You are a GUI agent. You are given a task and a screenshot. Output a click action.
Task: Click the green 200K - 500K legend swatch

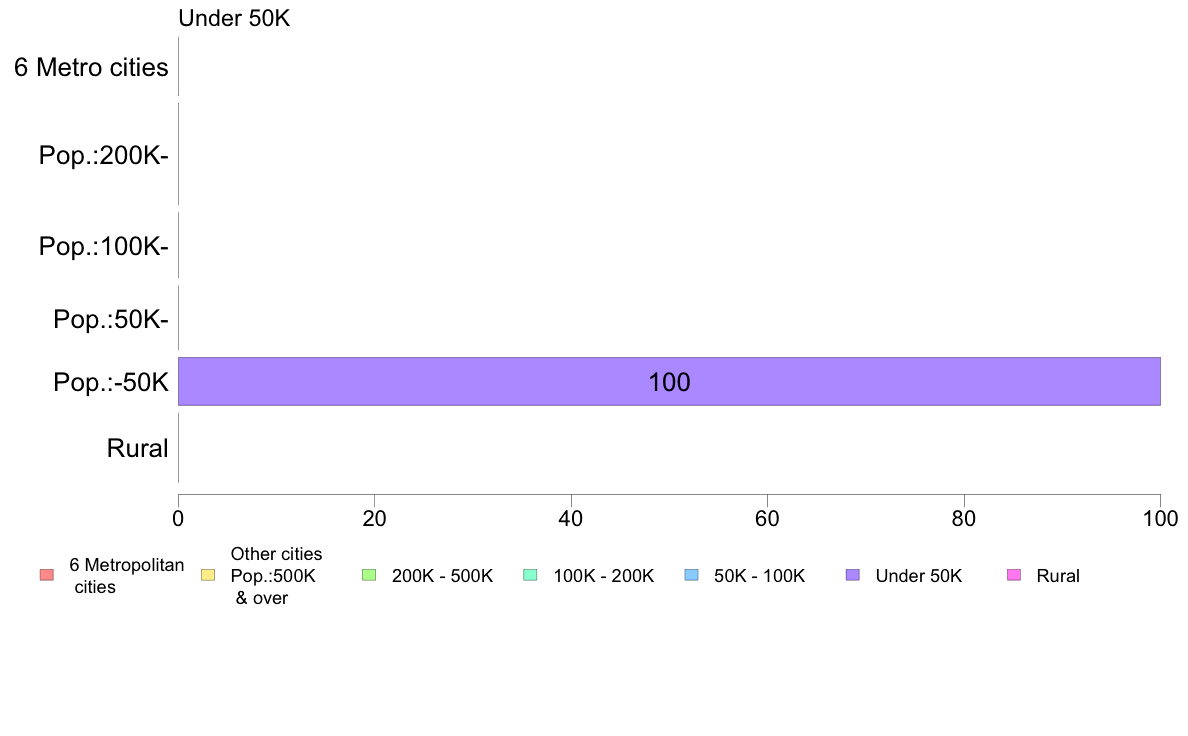pos(369,575)
